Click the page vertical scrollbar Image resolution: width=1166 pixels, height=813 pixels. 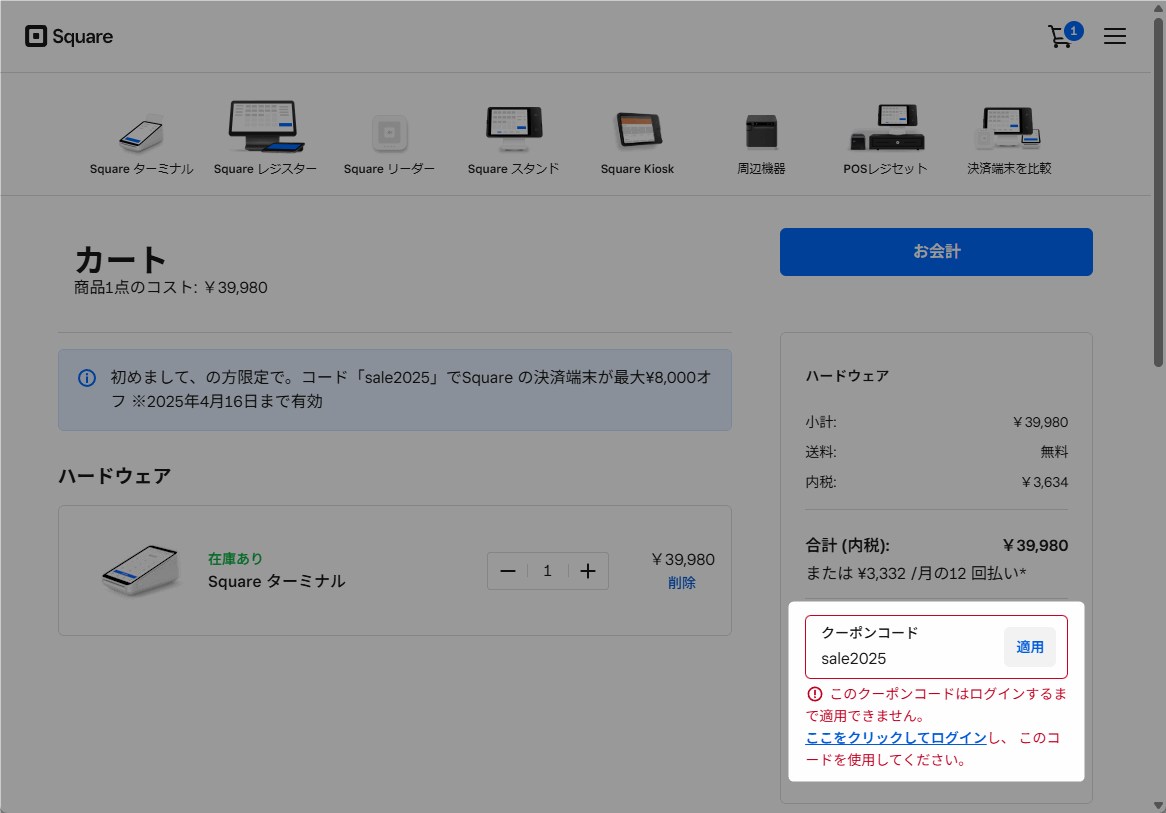coord(1158,193)
